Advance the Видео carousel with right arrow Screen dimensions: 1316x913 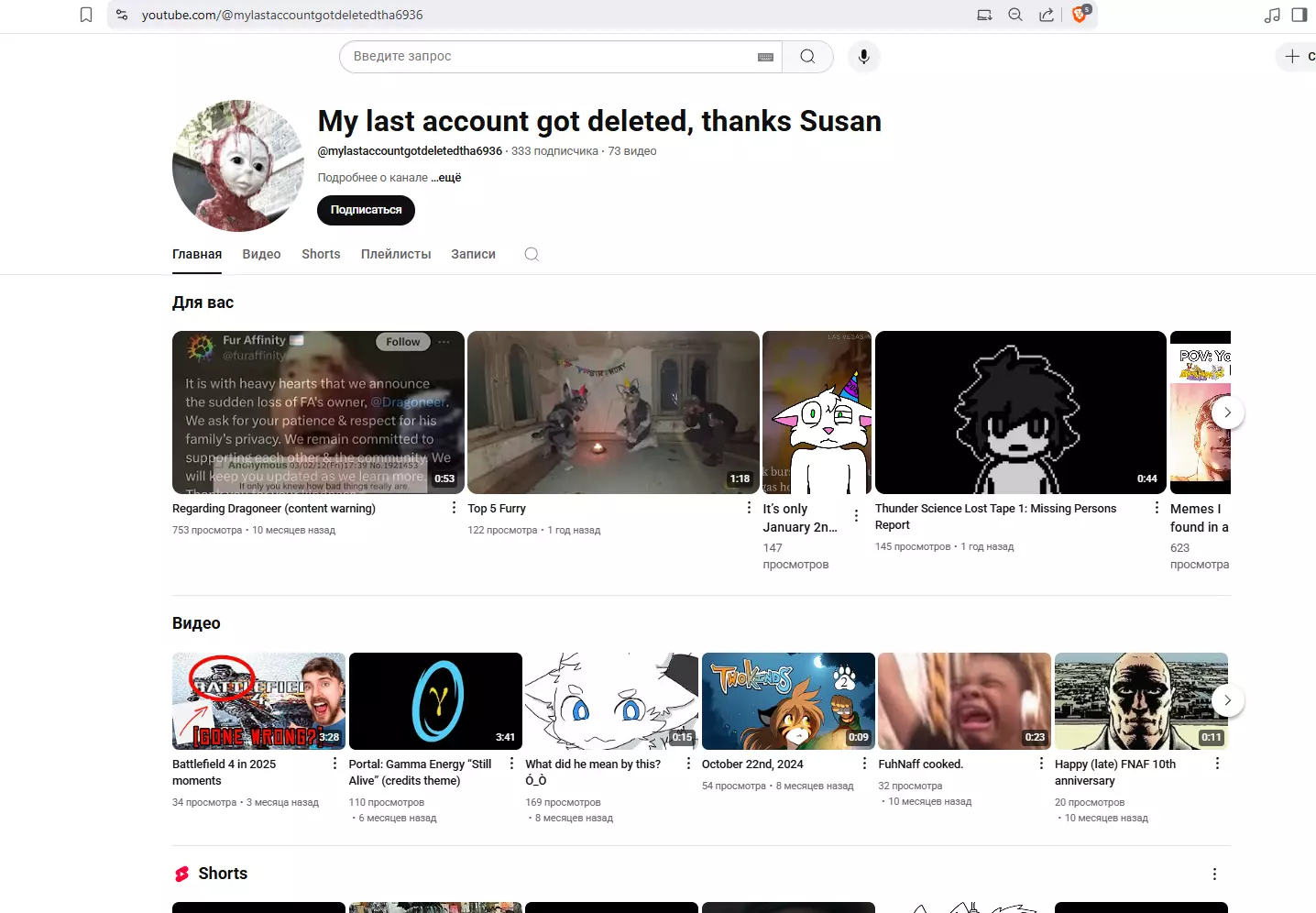point(1227,701)
